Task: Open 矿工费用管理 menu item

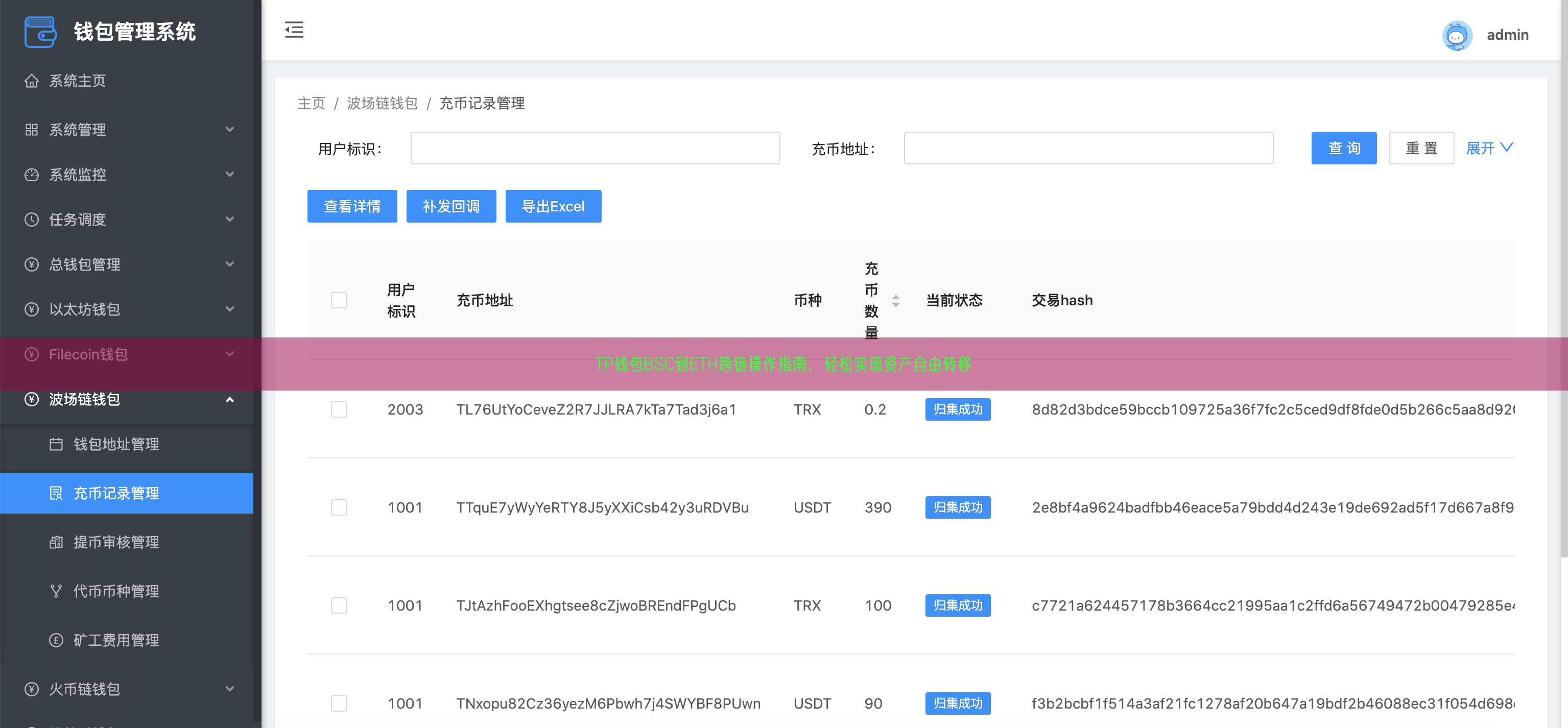Action: pyautogui.click(x=127, y=640)
